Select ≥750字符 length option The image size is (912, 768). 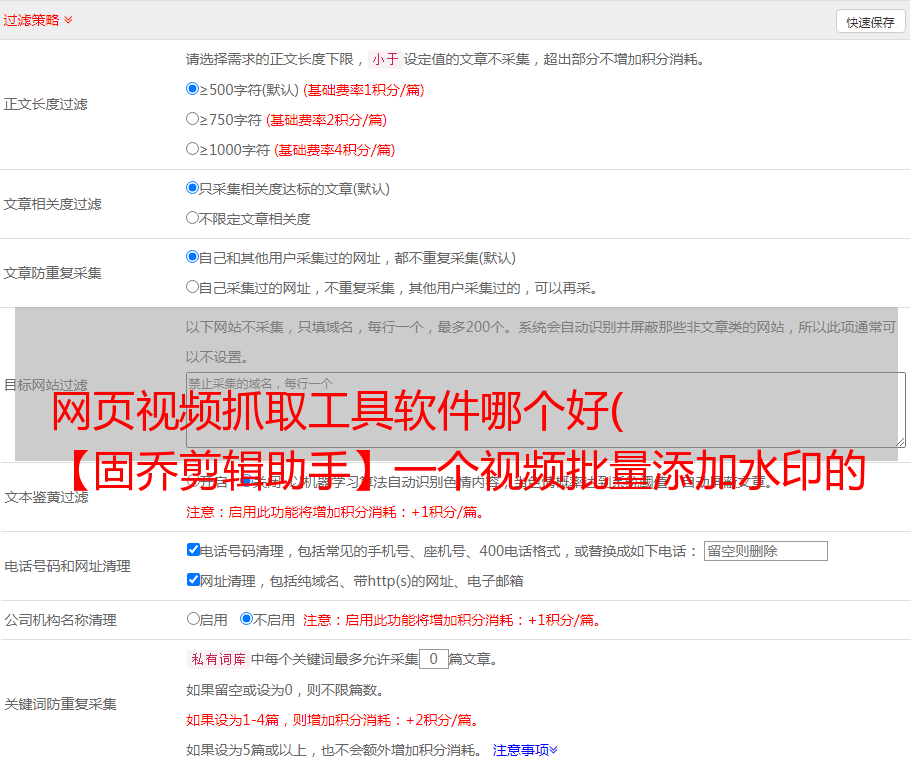[x=193, y=119]
